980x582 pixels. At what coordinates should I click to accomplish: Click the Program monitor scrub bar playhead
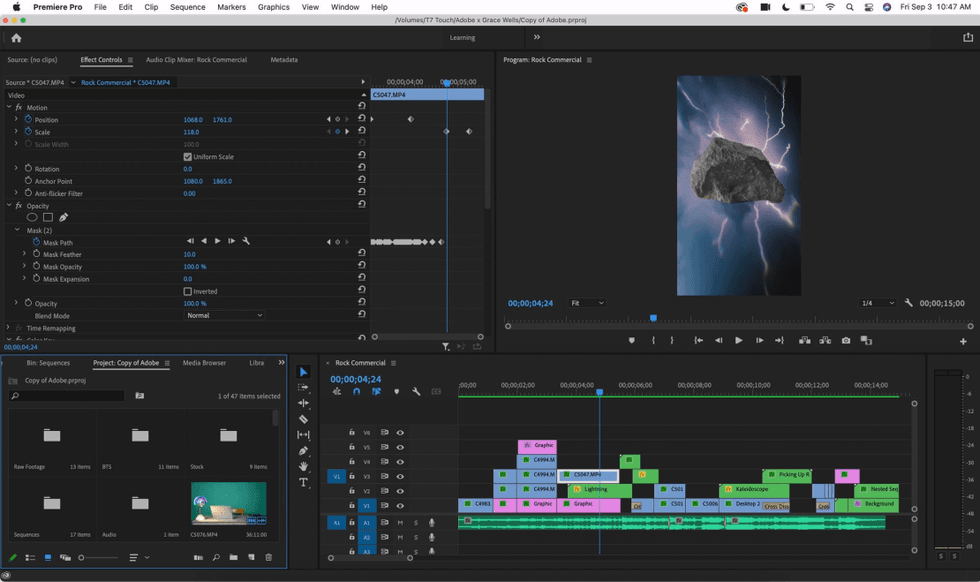(x=653, y=318)
